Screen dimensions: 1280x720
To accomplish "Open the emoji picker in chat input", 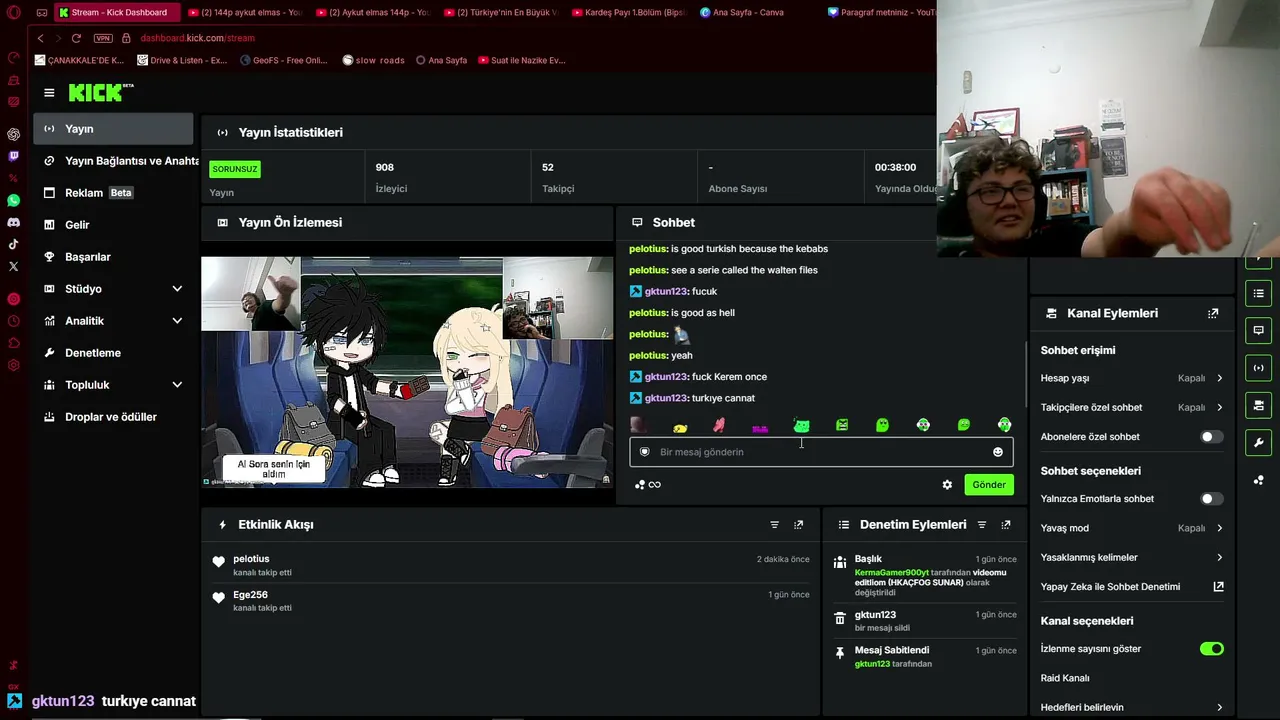I will pyautogui.click(x=997, y=452).
